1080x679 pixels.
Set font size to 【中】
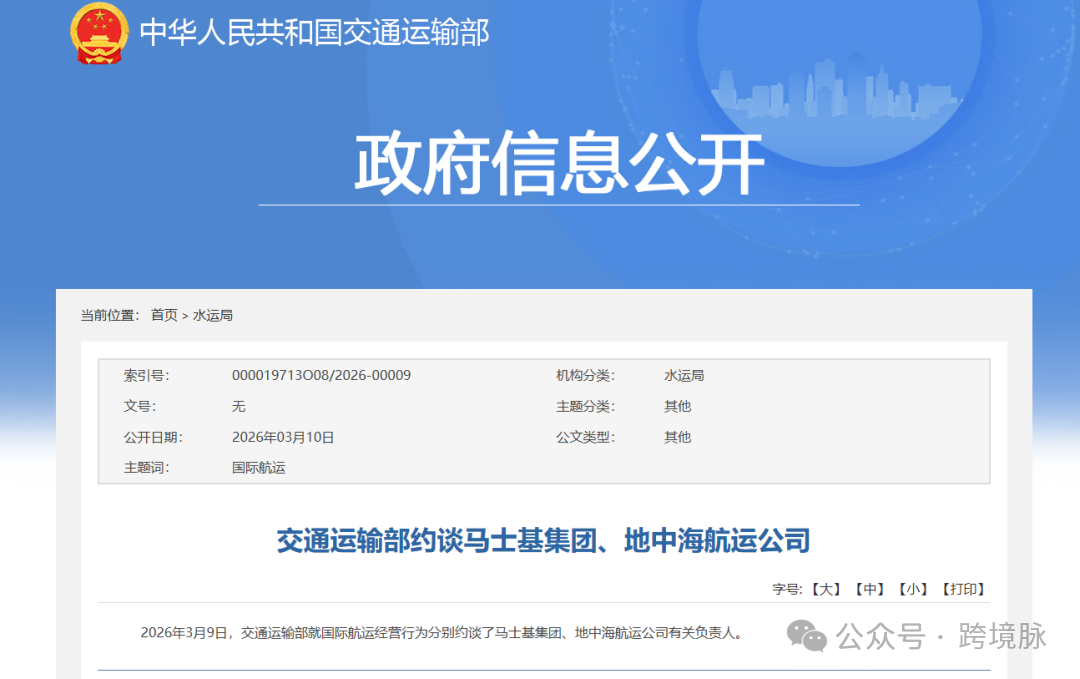point(869,589)
